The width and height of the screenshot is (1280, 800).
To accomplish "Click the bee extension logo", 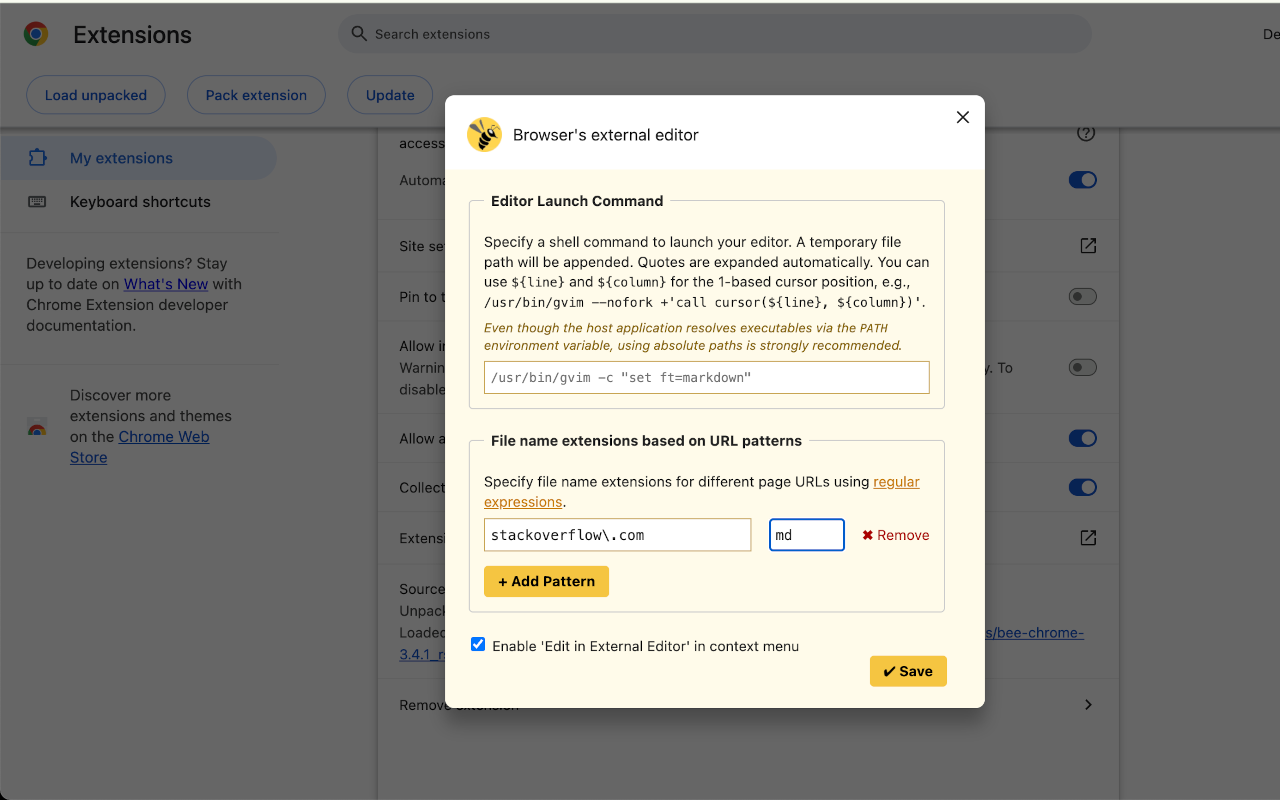I will tap(484, 134).
